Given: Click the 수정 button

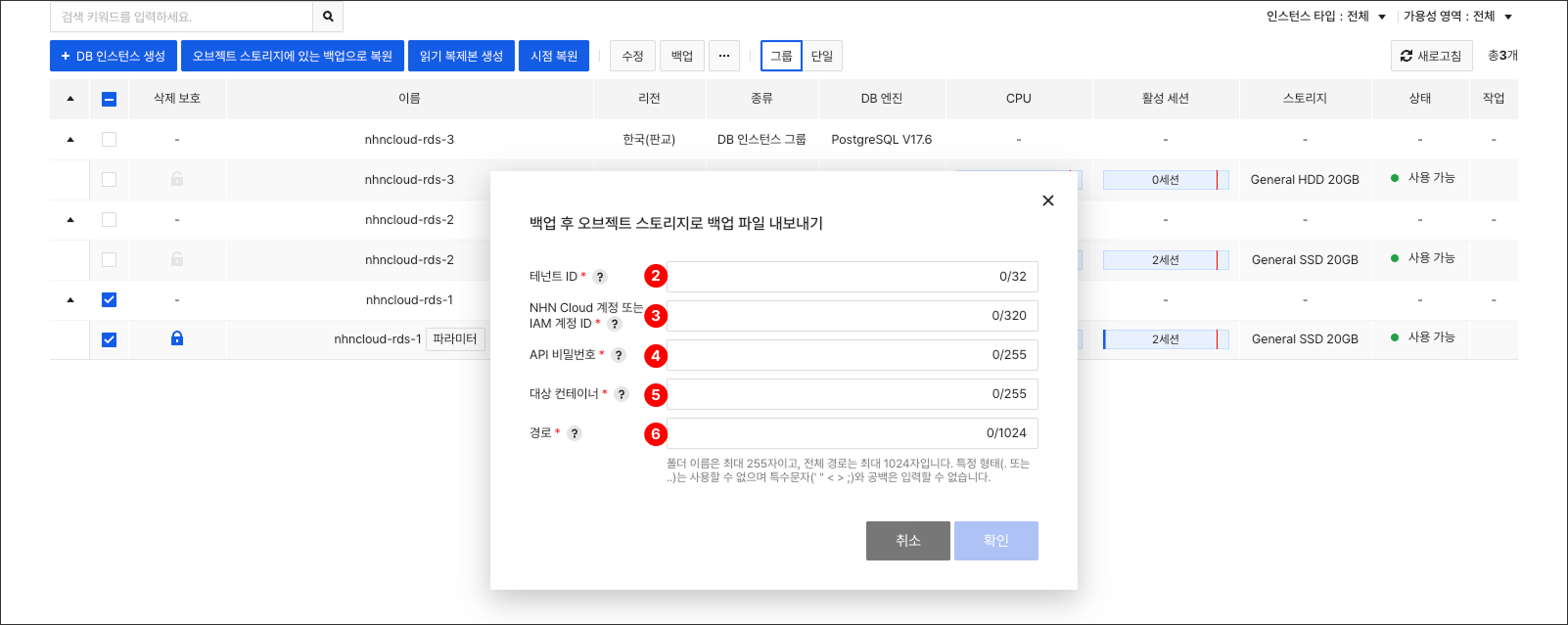Looking at the screenshot, I should (x=632, y=56).
